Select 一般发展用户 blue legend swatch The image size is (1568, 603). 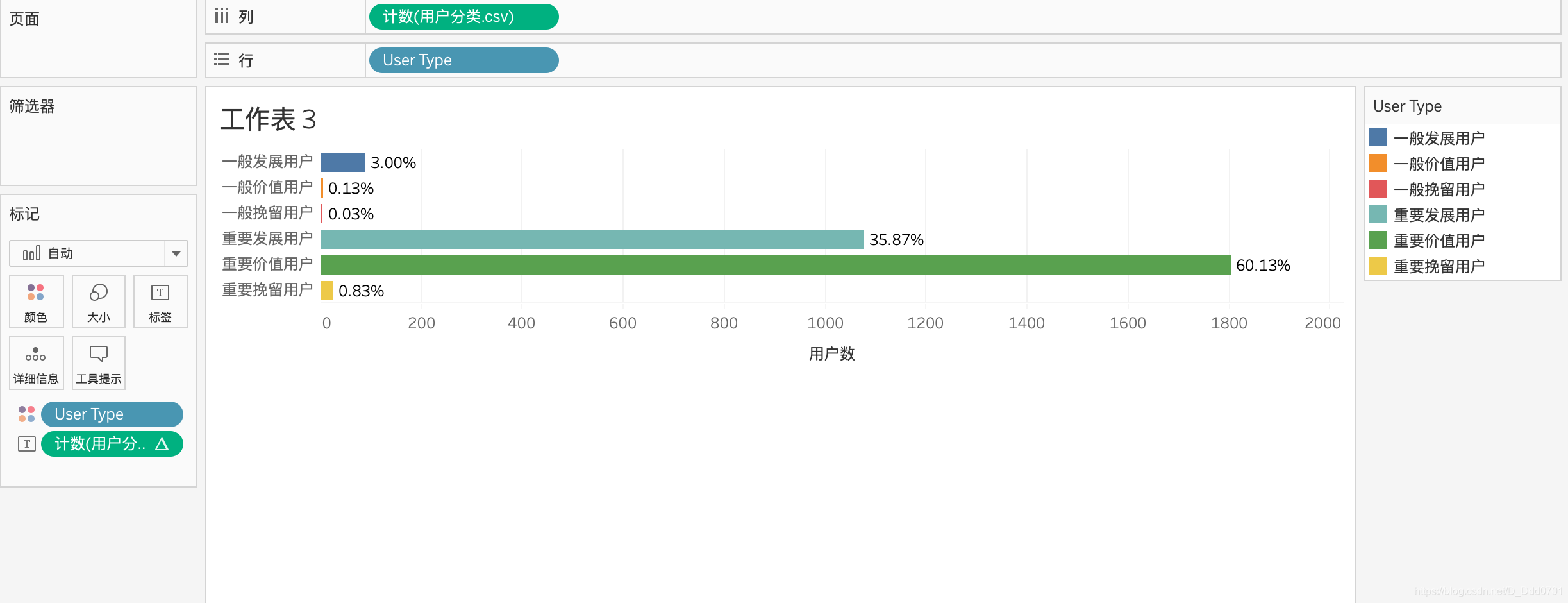pyautogui.click(x=1378, y=138)
